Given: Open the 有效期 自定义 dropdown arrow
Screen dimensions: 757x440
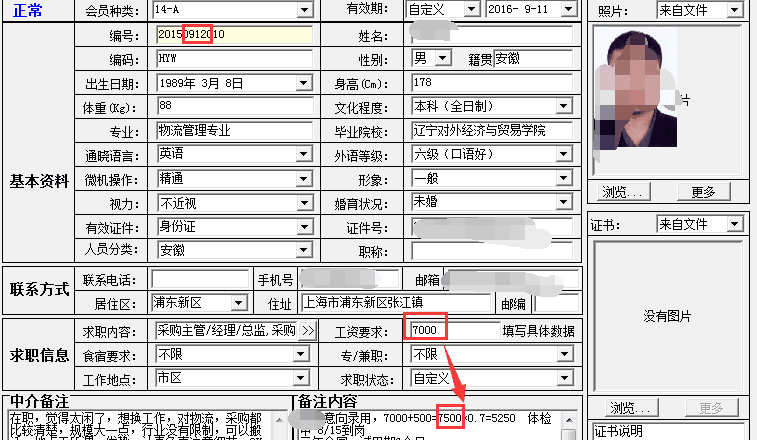Looking at the screenshot, I should pos(471,9).
